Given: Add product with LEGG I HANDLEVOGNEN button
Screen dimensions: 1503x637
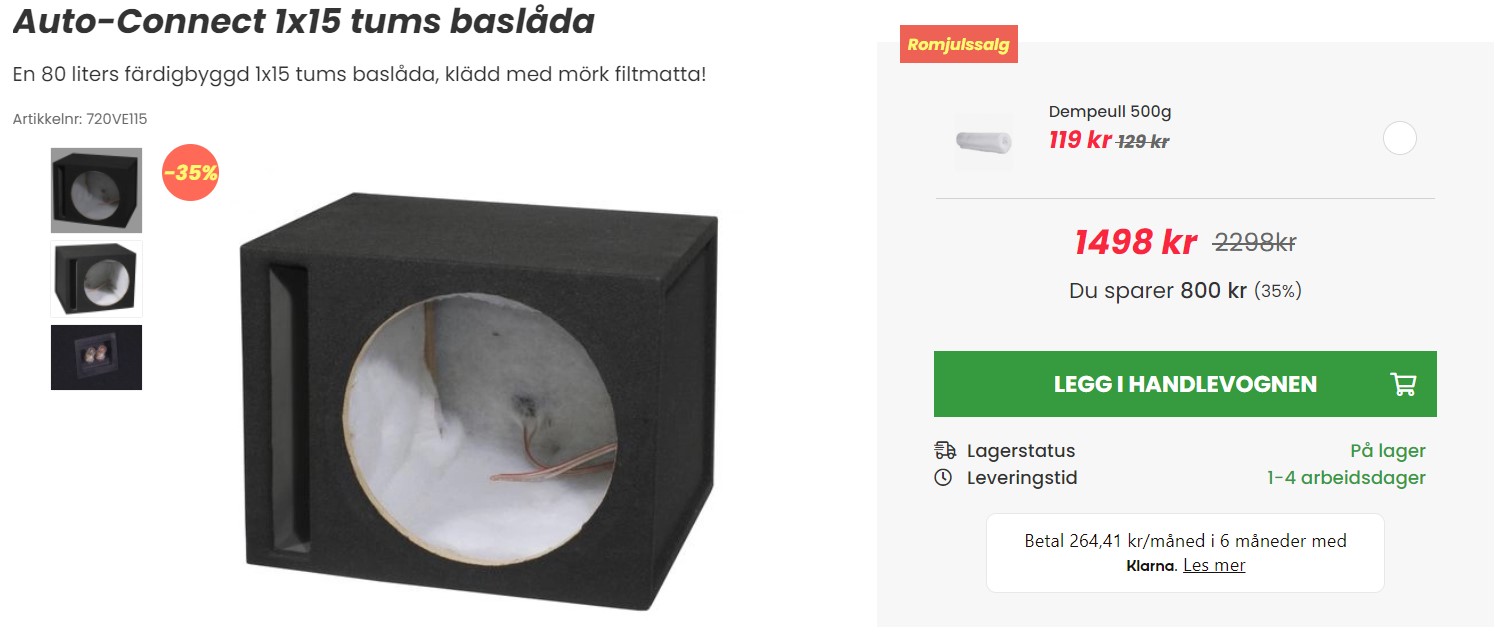Looking at the screenshot, I should tap(1185, 384).
